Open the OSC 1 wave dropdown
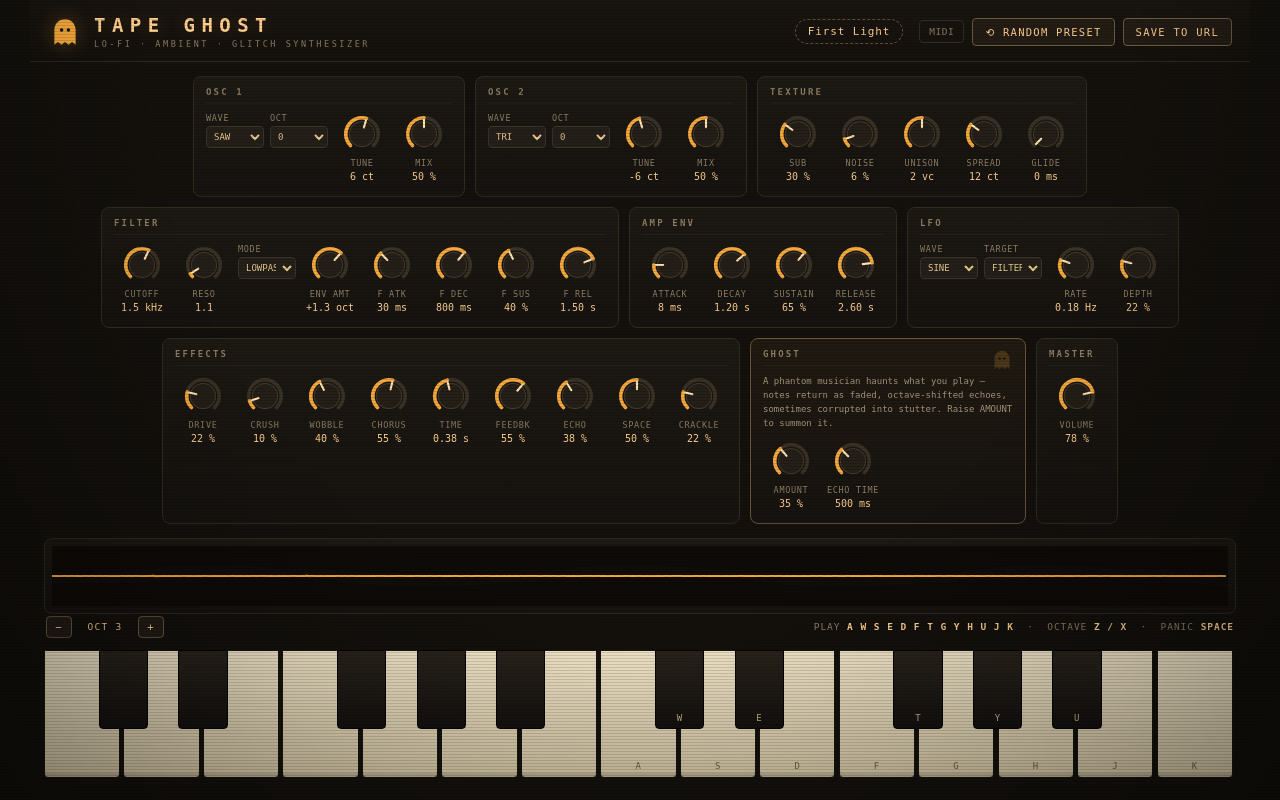The height and width of the screenshot is (800, 1280). [235, 137]
